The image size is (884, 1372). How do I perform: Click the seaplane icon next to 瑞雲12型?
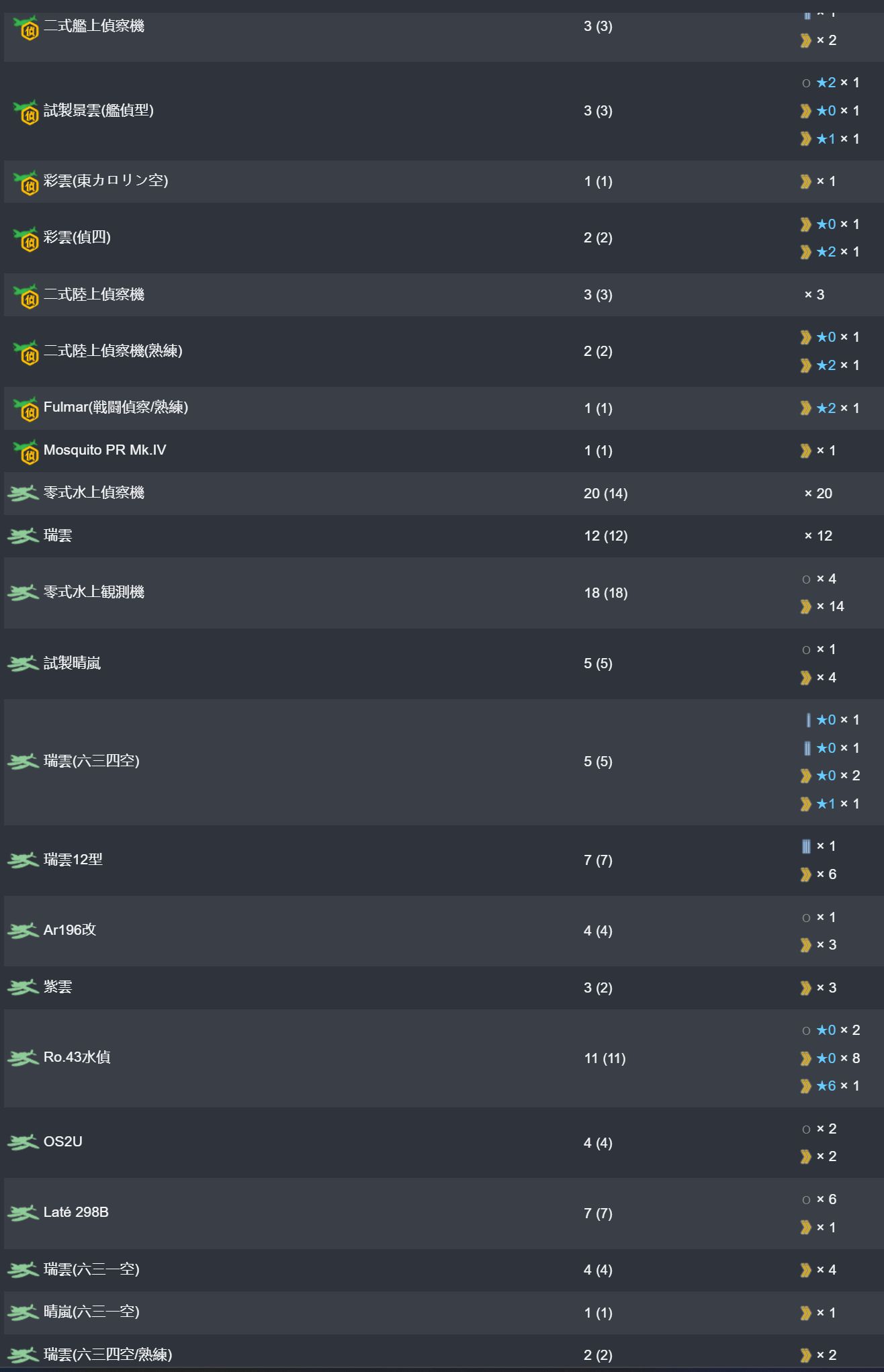coord(23,860)
